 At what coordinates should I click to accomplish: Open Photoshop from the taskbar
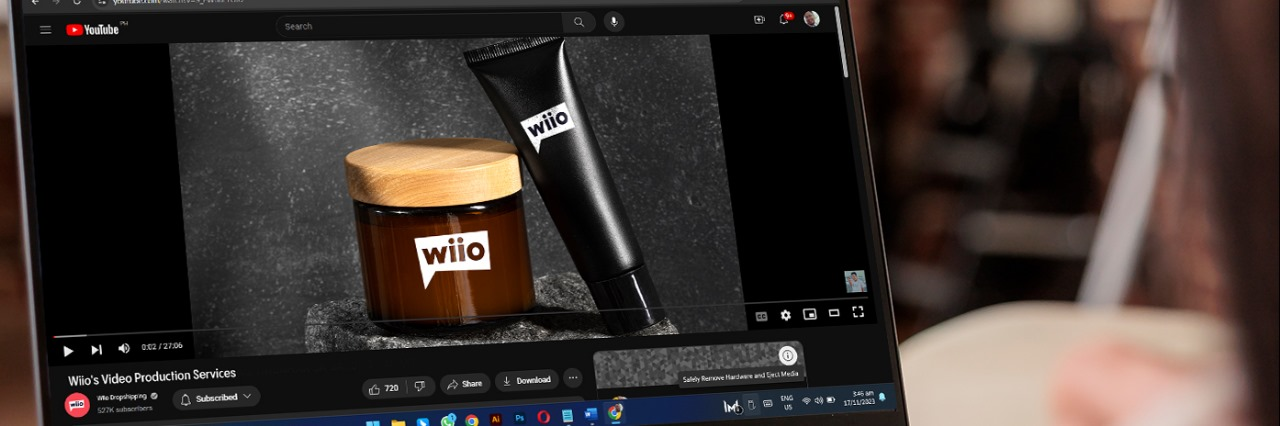(520, 416)
